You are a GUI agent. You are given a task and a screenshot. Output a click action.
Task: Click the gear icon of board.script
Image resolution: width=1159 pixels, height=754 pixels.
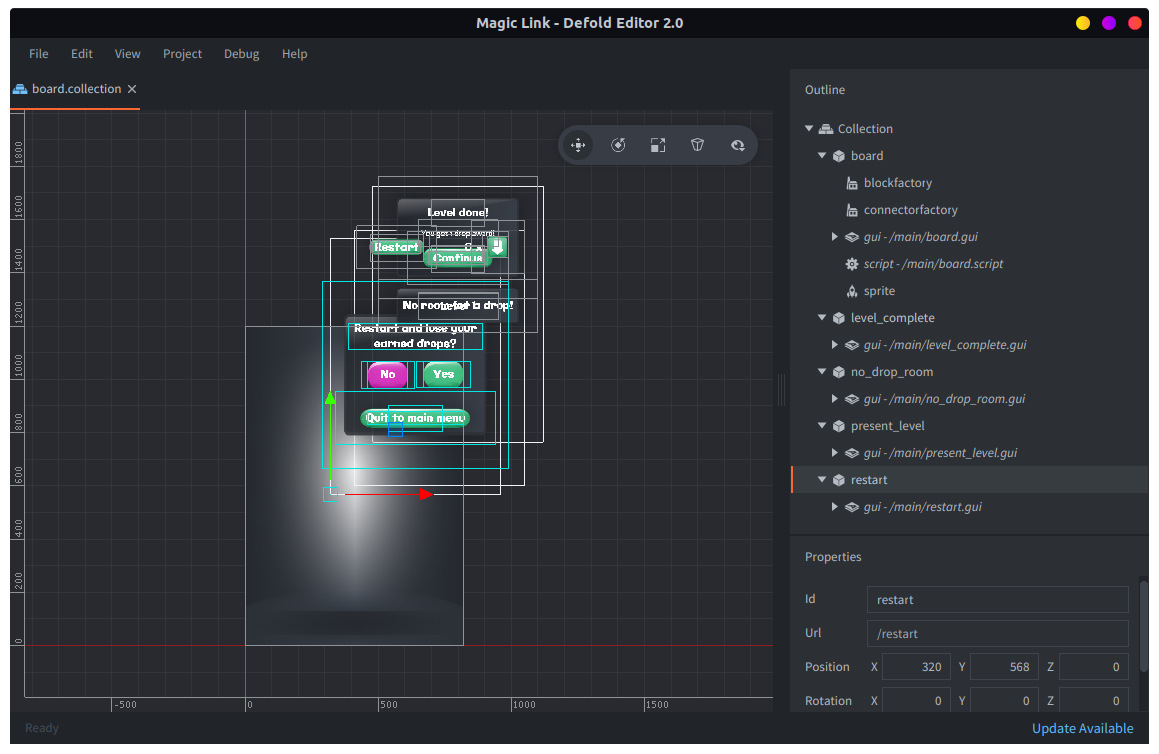click(x=852, y=264)
